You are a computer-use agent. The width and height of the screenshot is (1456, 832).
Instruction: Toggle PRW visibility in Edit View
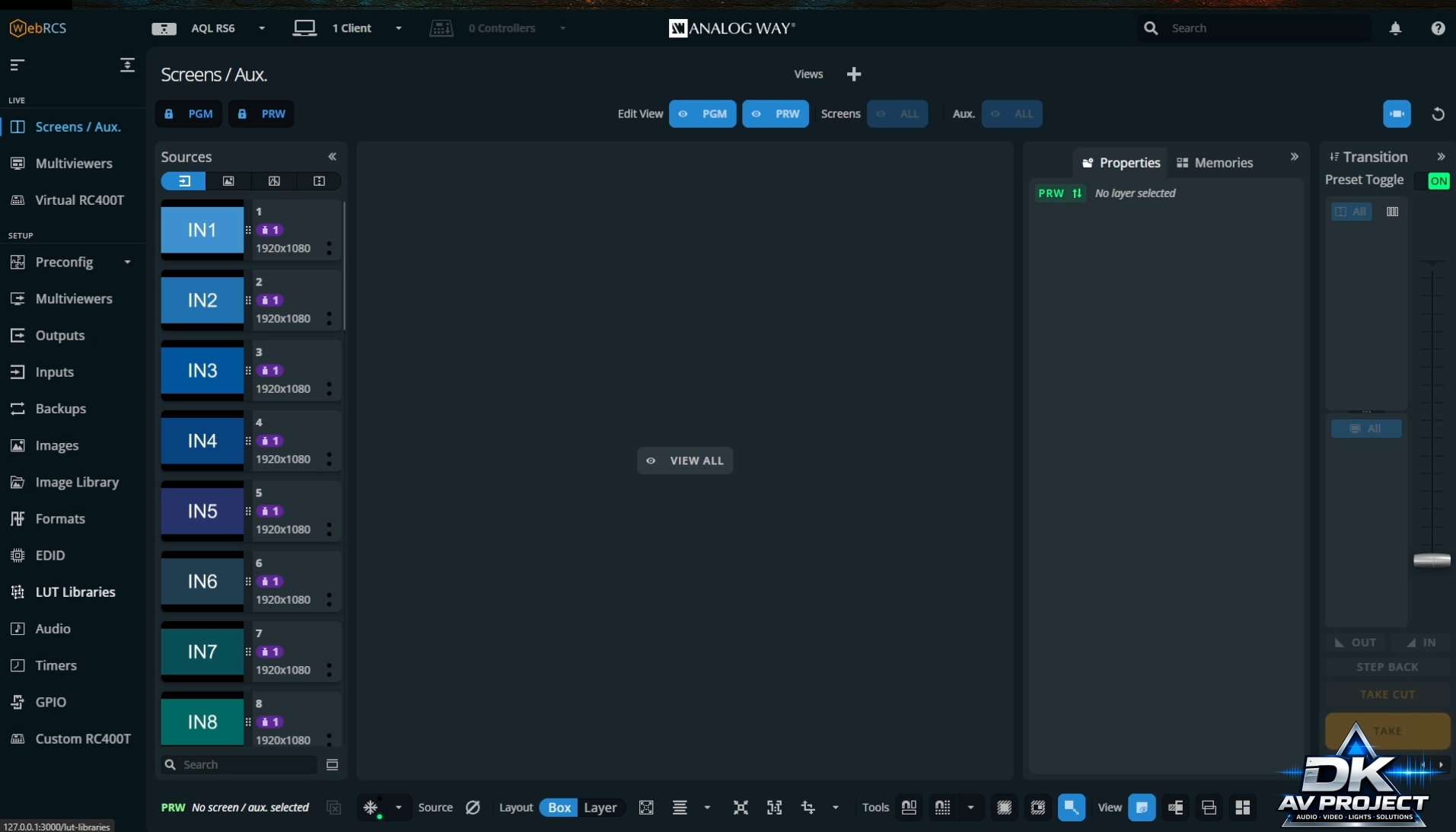click(x=775, y=114)
